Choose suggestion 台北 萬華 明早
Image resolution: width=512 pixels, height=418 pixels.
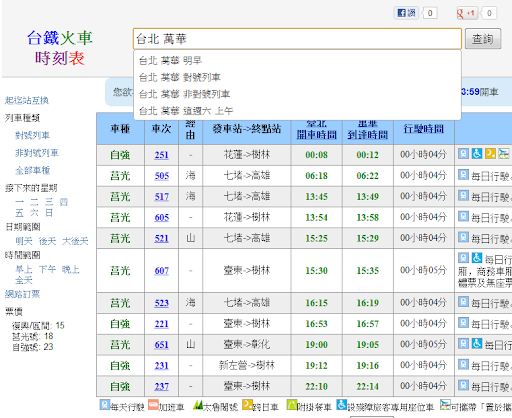[297, 60]
